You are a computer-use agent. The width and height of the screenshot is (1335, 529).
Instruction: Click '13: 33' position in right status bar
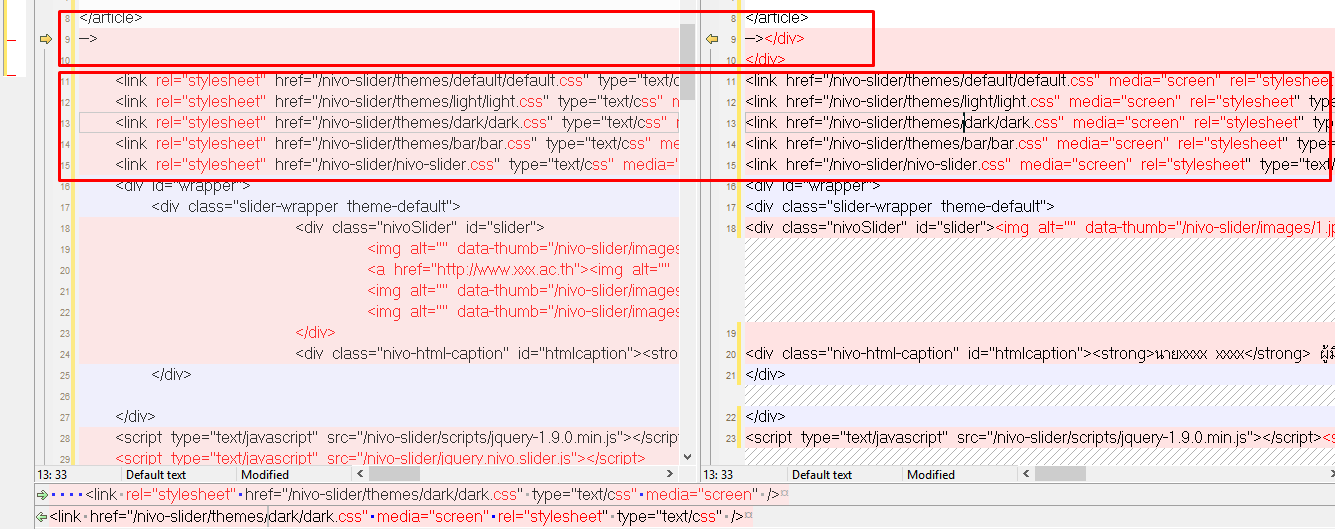(718, 475)
